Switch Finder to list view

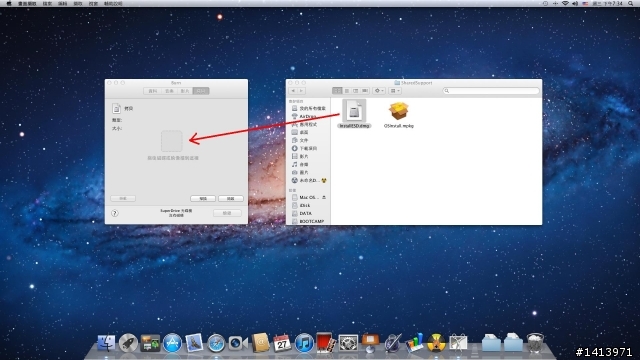[x=347, y=91]
